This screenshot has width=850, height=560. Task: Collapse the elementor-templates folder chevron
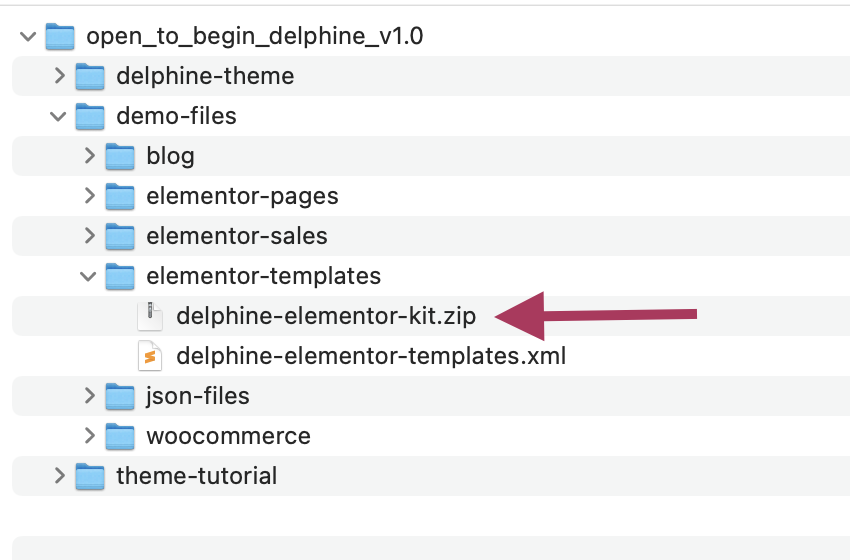[89, 276]
